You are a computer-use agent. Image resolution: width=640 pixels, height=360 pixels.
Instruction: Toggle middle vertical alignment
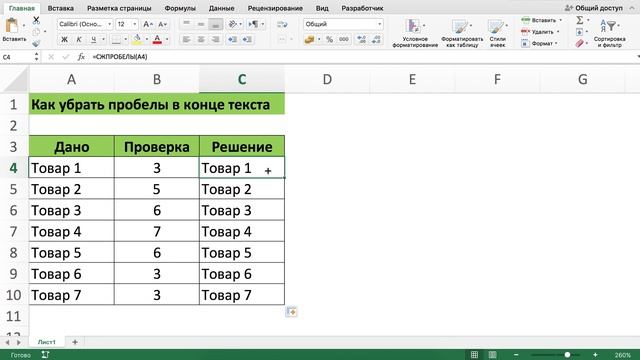(201, 24)
